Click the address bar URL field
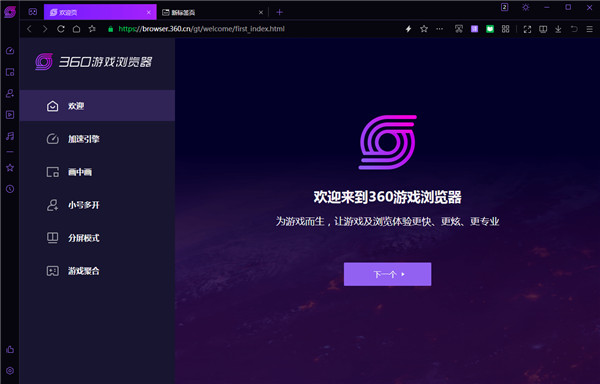 (253, 29)
